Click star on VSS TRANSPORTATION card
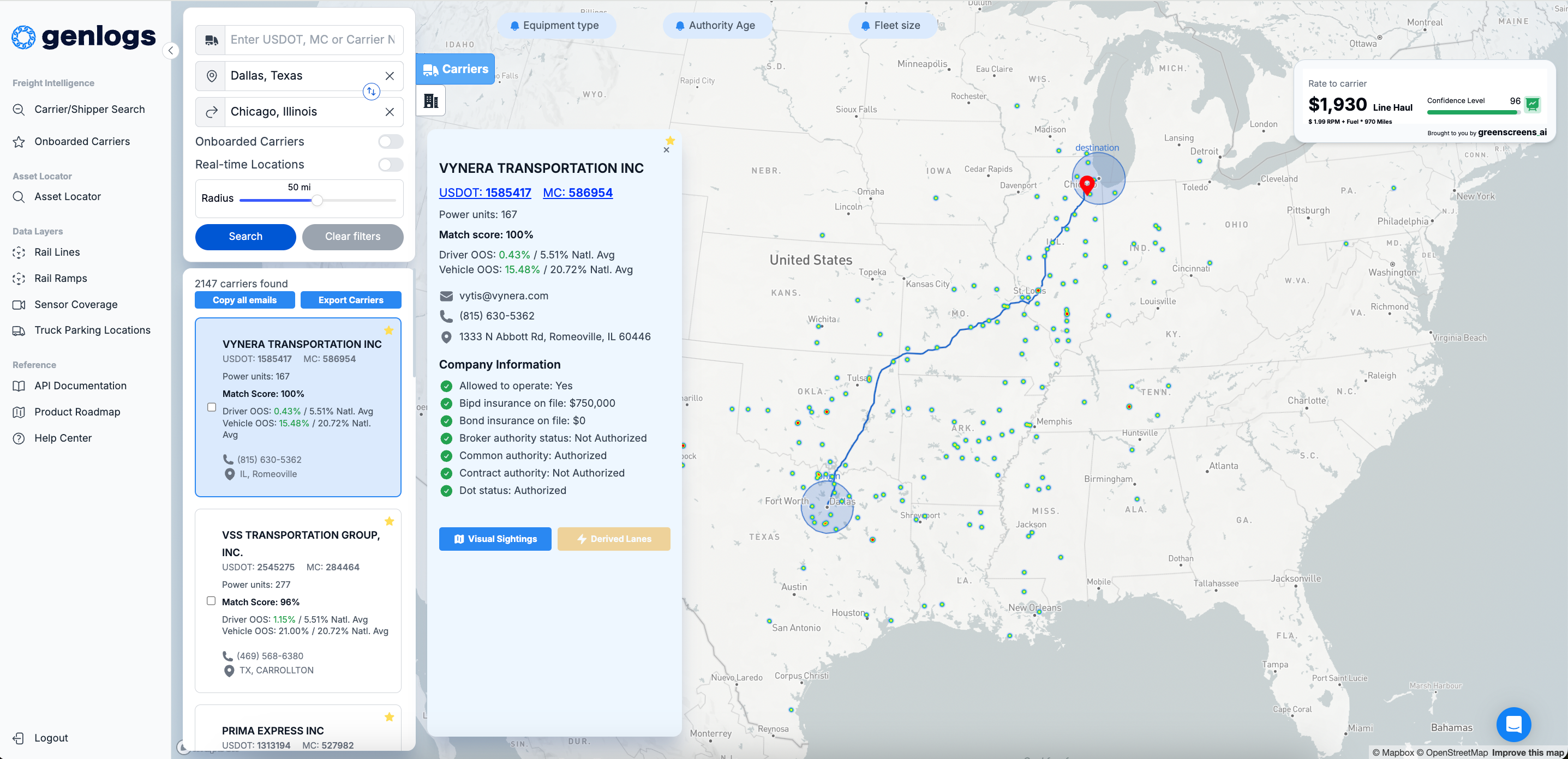 [390, 521]
